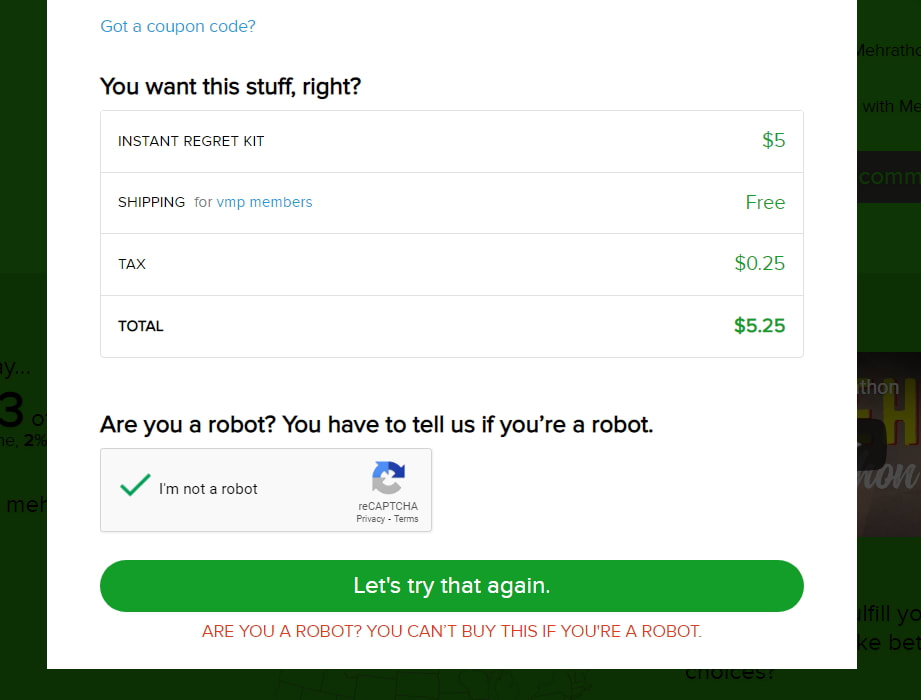The height and width of the screenshot is (700, 921).
Task: Open the reCAPTCHA Terms link
Action: tap(406, 519)
